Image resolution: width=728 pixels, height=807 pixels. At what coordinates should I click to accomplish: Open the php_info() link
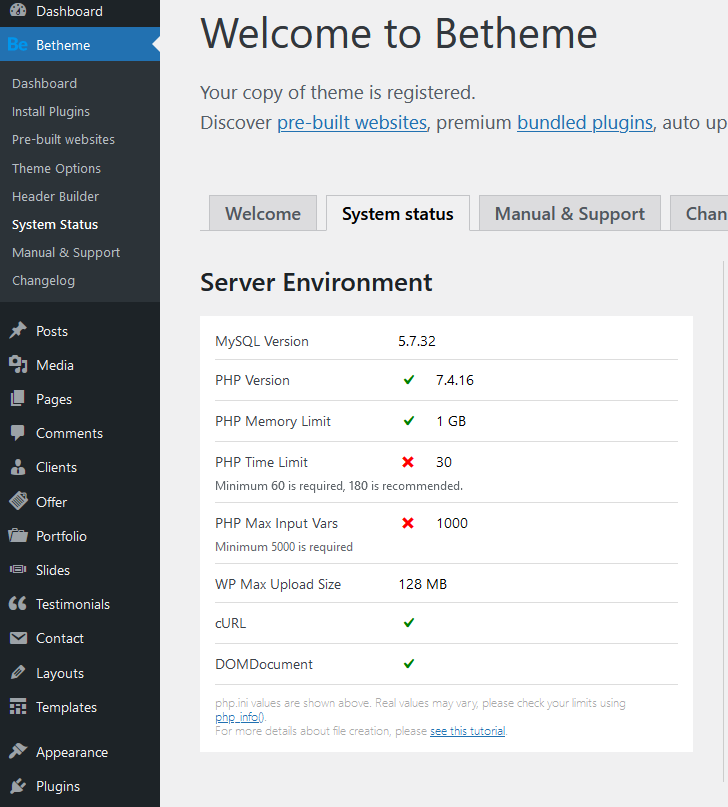pos(240,717)
